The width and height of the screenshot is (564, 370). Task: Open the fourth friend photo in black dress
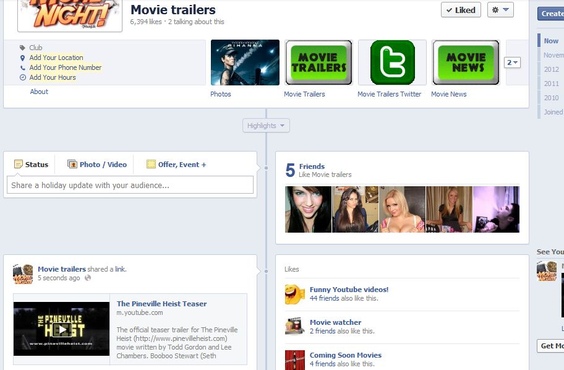point(449,209)
